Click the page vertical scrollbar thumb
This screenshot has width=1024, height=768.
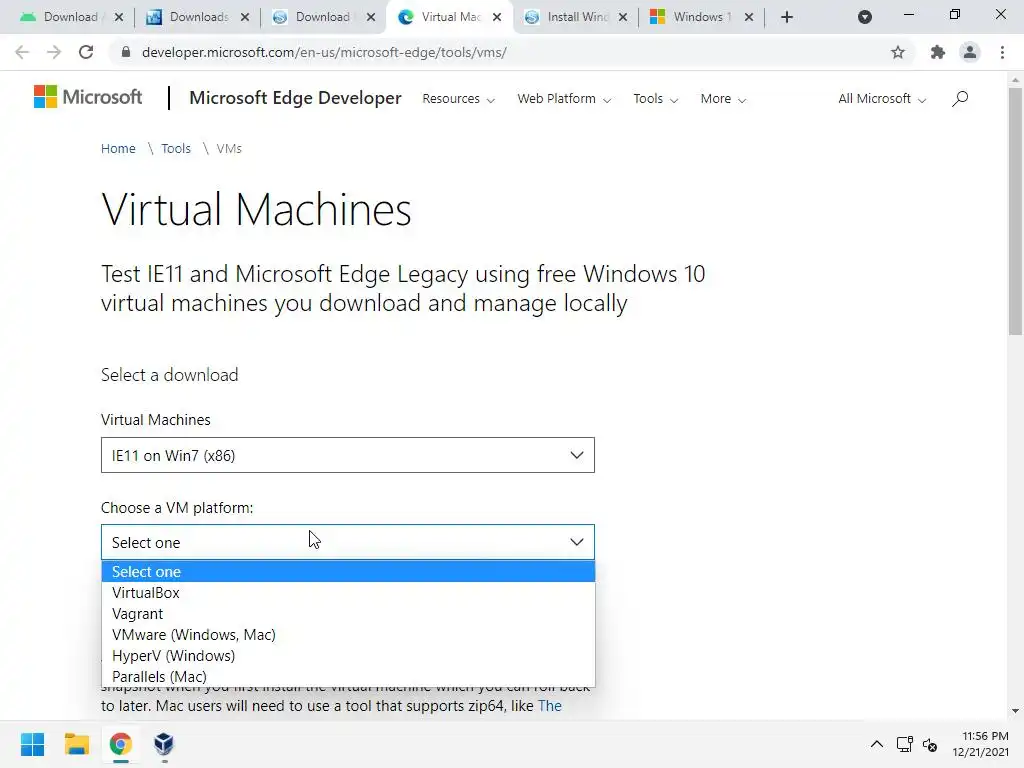point(1015,212)
